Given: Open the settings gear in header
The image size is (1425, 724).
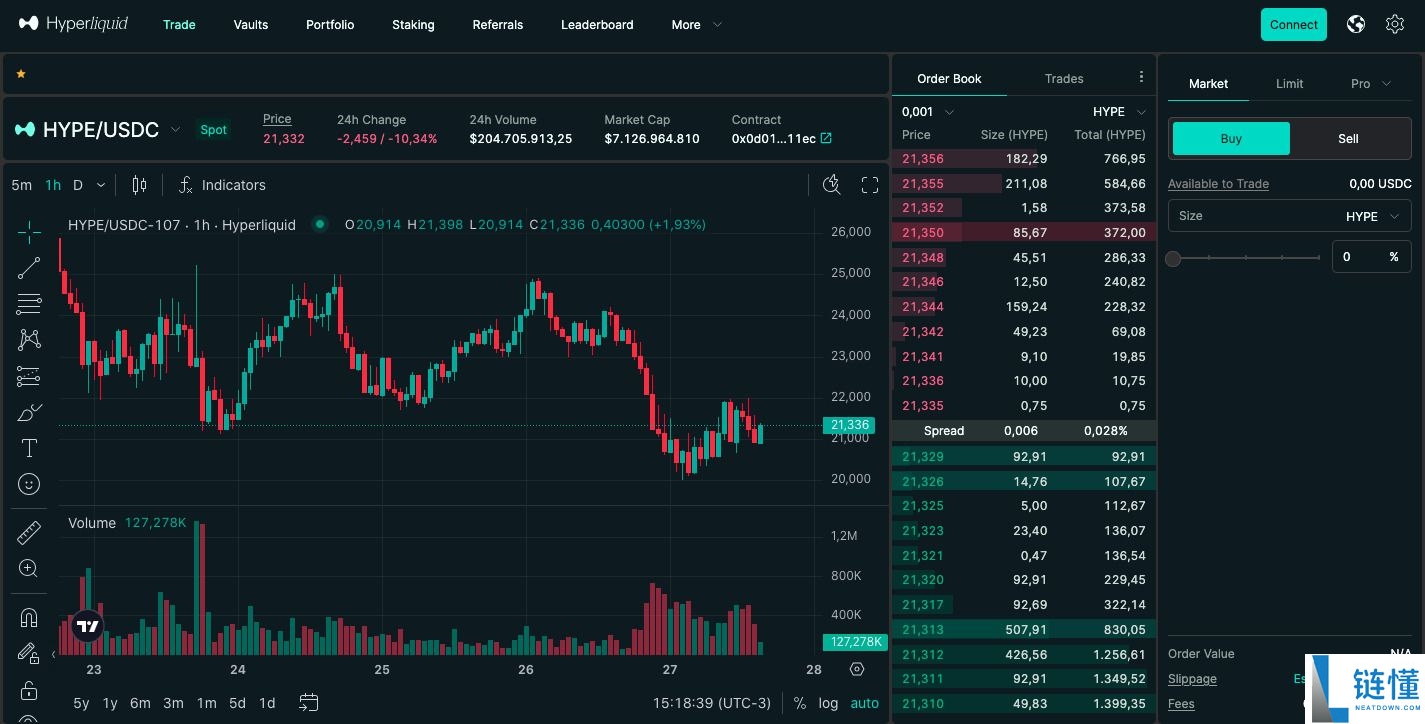Looking at the screenshot, I should (1395, 24).
